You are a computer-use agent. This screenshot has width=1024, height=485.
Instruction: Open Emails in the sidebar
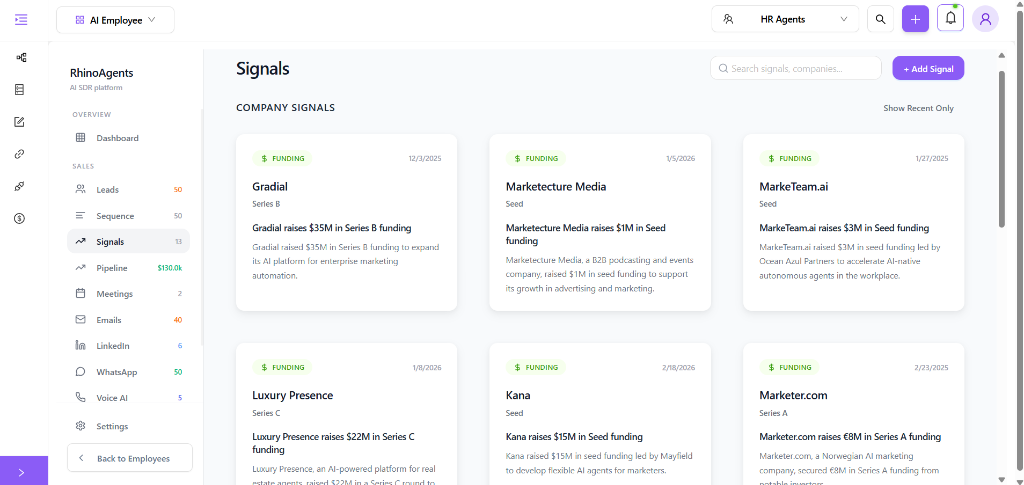[129, 320]
